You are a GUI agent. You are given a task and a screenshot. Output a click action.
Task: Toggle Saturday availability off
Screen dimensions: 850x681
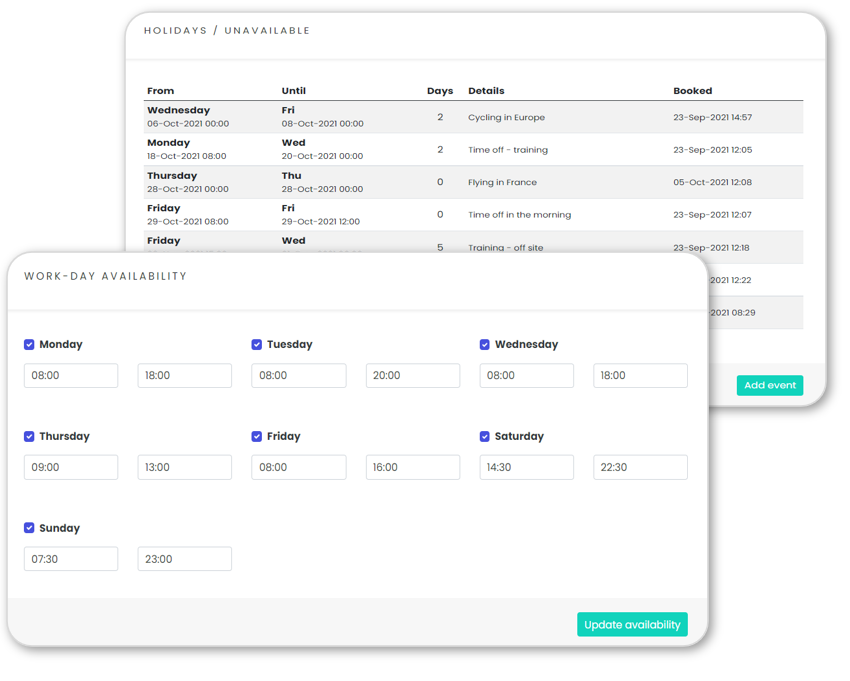click(x=485, y=436)
